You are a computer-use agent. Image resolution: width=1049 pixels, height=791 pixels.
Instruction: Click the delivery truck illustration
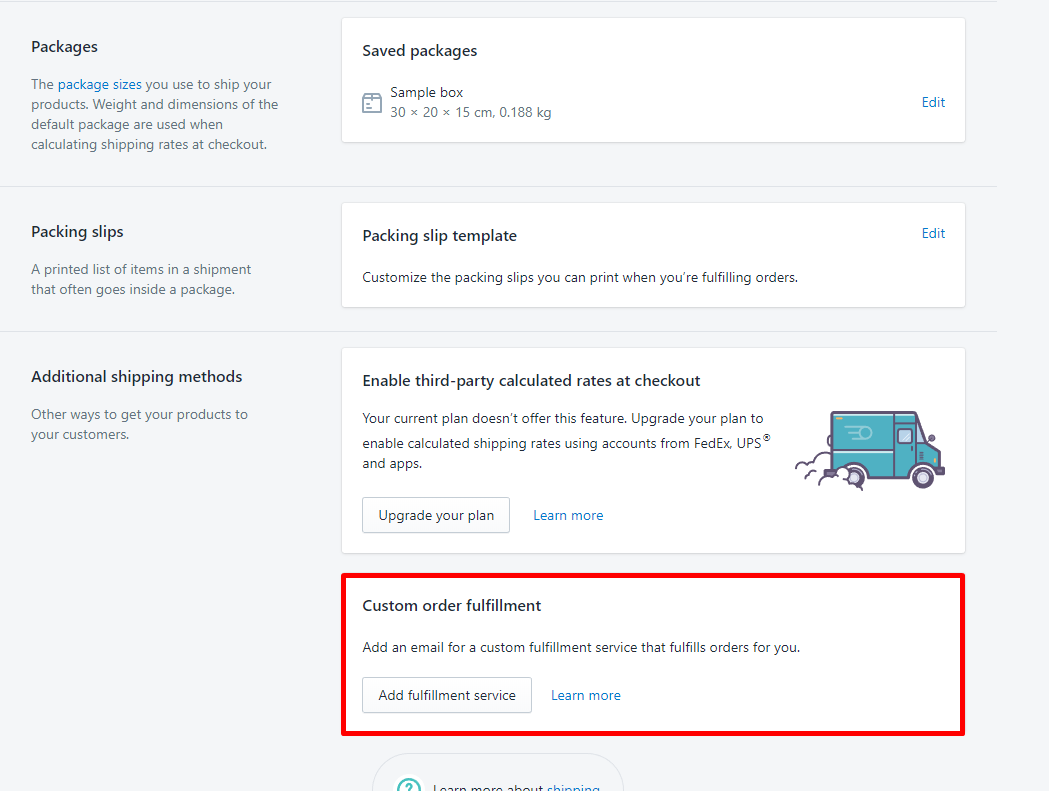[x=872, y=449]
